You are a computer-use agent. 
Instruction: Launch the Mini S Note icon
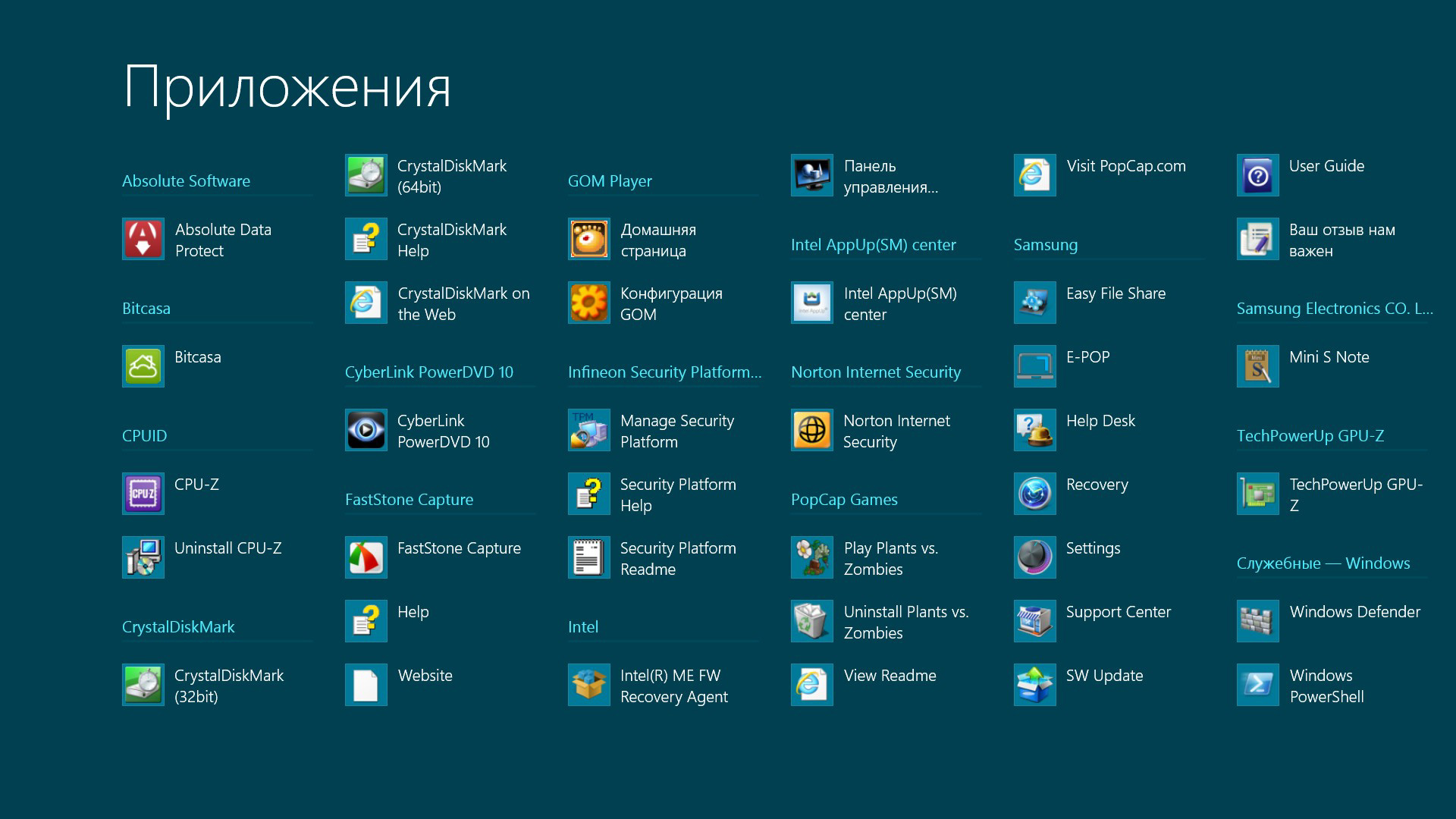1258,367
